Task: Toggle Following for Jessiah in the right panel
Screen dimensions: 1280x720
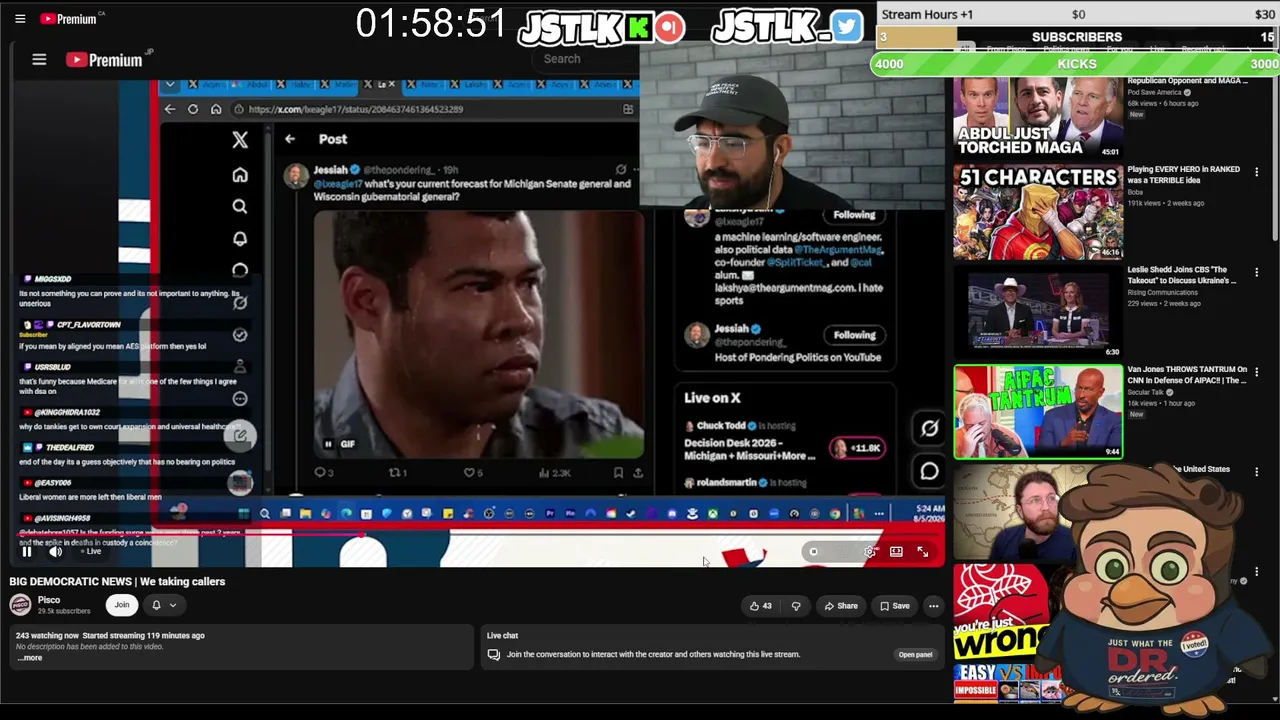Action: point(854,335)
